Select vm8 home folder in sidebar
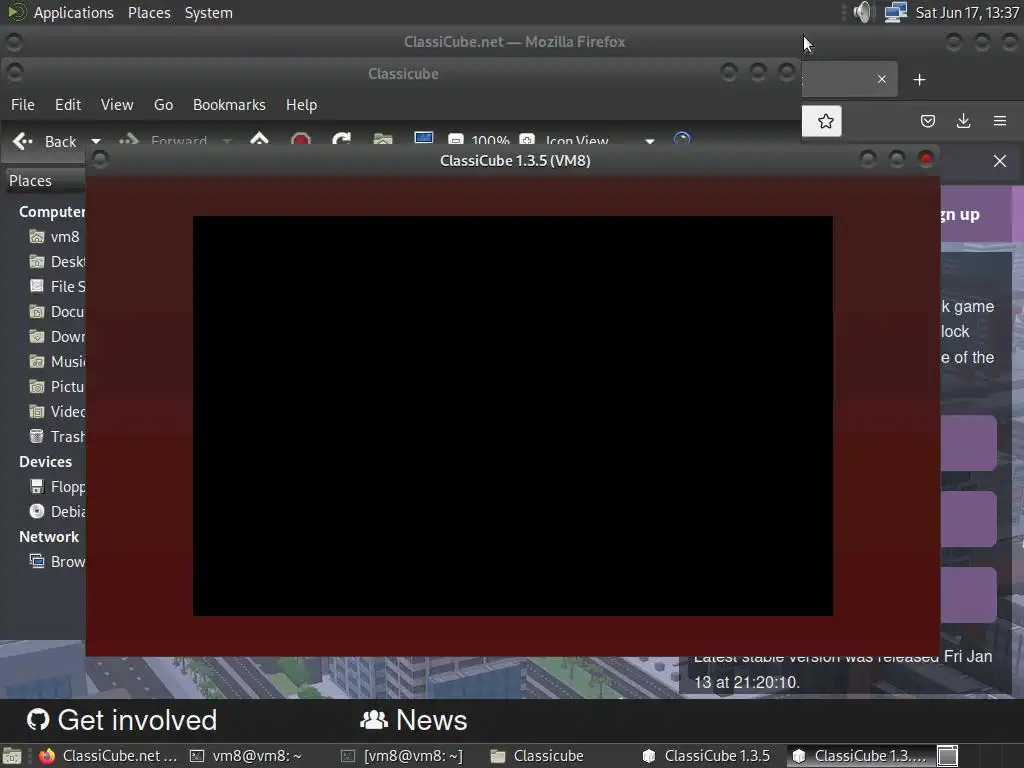The height and width of the screenshot is (768, 1024). 55,236
